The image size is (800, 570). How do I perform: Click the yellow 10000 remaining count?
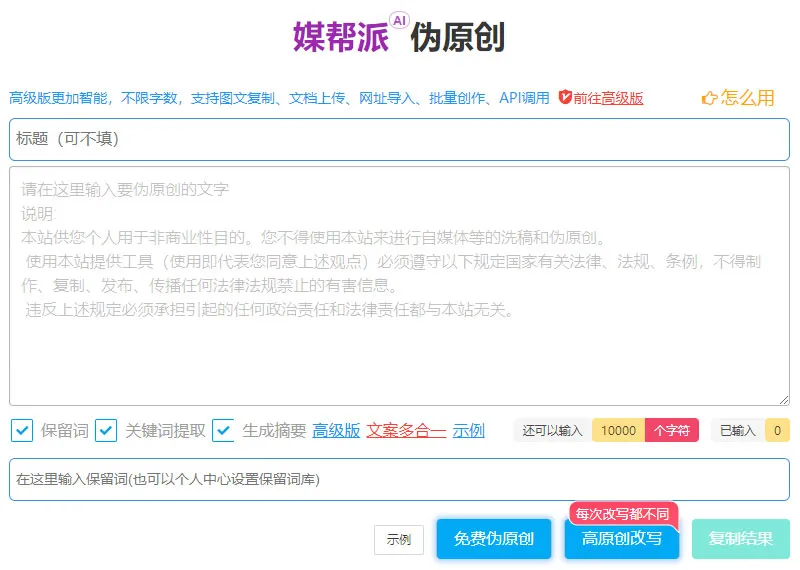(x=618, y=430)
